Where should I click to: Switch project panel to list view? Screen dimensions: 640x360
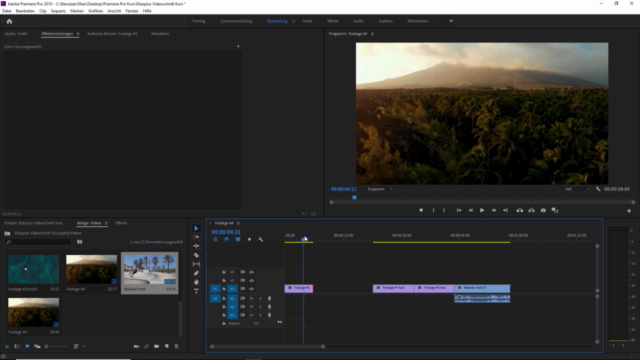17,346
